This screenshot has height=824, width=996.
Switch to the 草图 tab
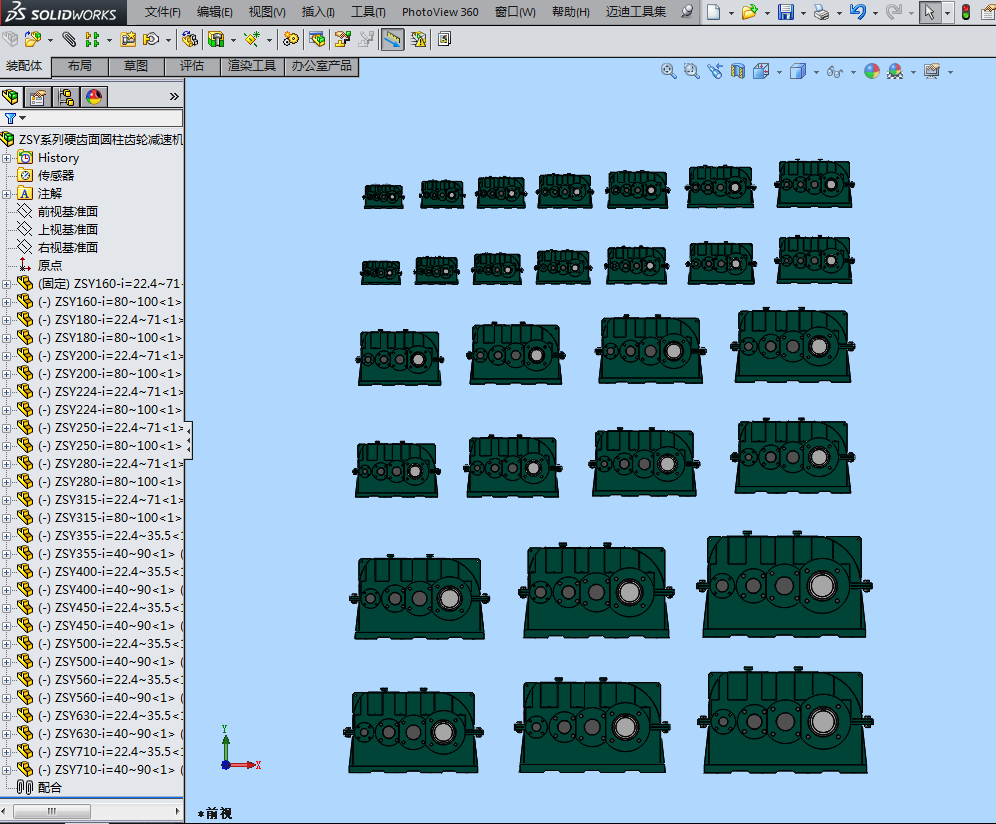[x=136, y=66]
